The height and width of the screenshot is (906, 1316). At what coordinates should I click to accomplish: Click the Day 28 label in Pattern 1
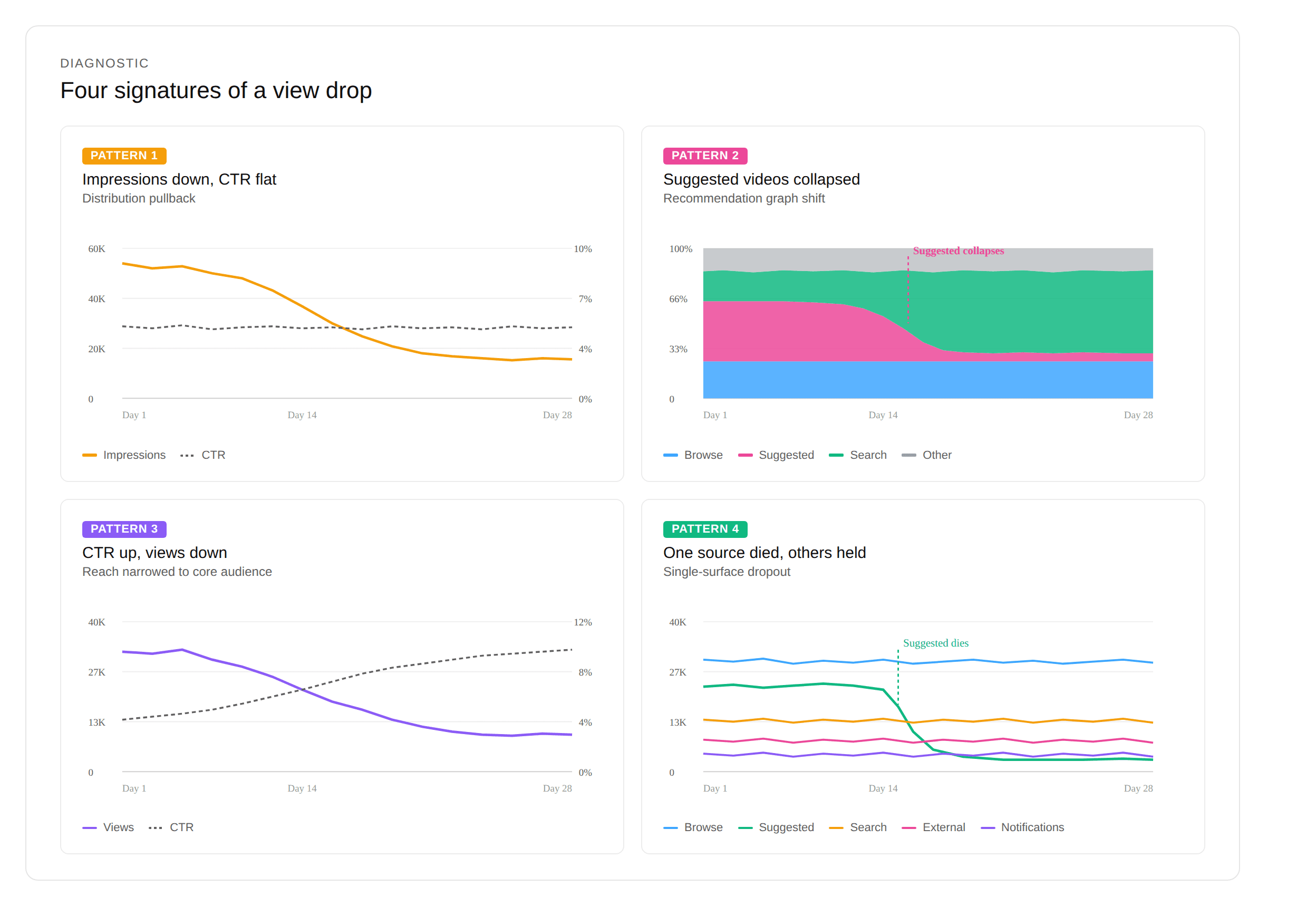click(x=557, y=415)
